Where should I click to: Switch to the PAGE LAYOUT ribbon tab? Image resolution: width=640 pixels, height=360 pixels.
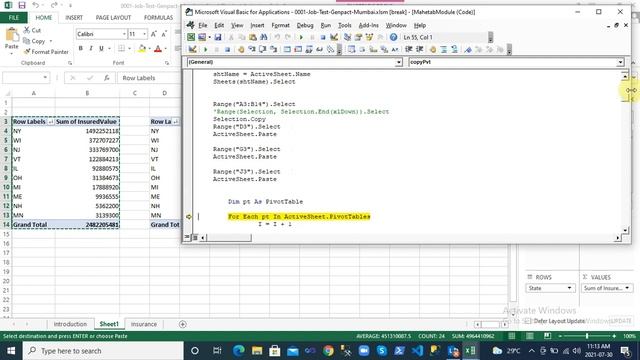(x=113, y=18)
